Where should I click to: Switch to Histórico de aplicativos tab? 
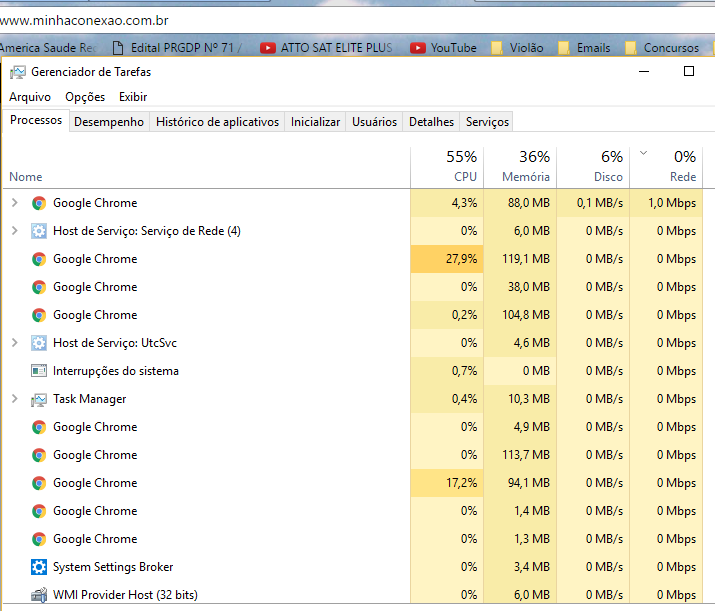tap(217, 122)
